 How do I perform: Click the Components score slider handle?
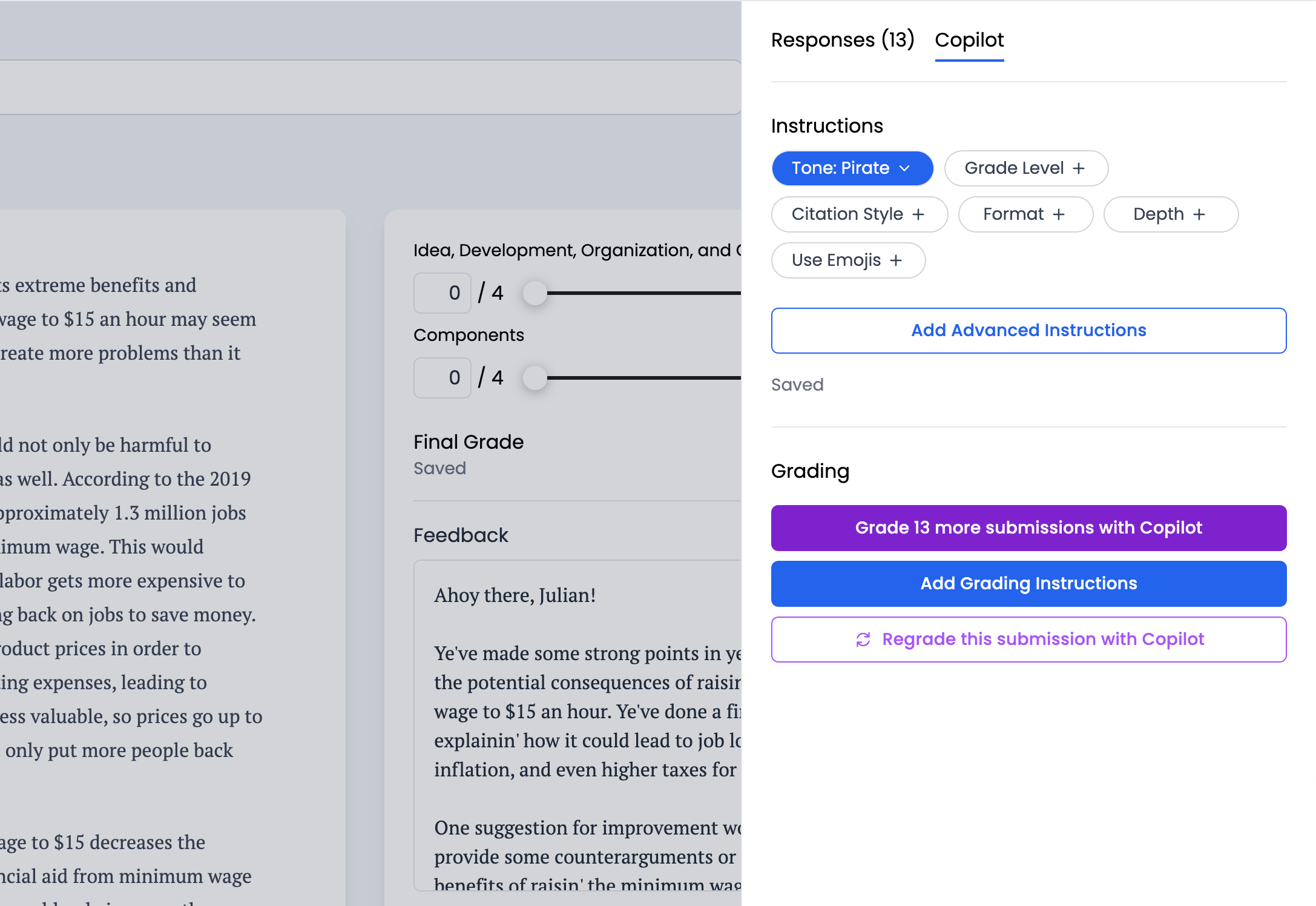click(535, 378)
